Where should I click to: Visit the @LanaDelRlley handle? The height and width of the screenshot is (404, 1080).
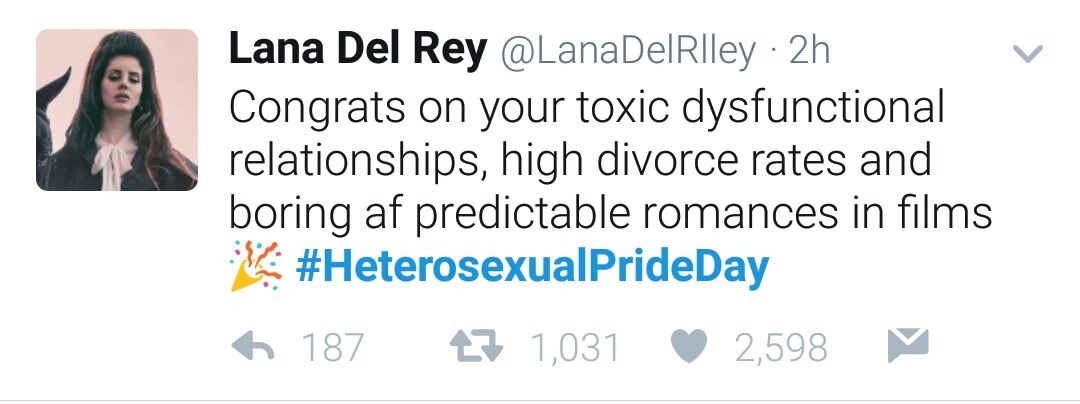tap(627, 52)
